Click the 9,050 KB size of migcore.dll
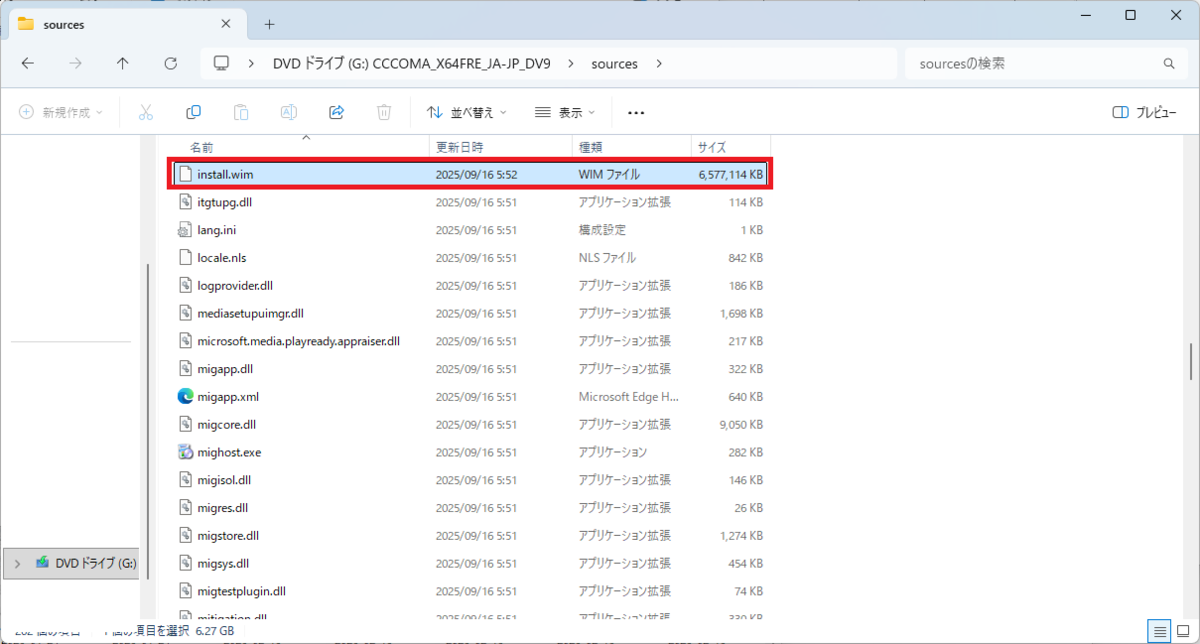The image size is (1200, 644). coord(741,425)
